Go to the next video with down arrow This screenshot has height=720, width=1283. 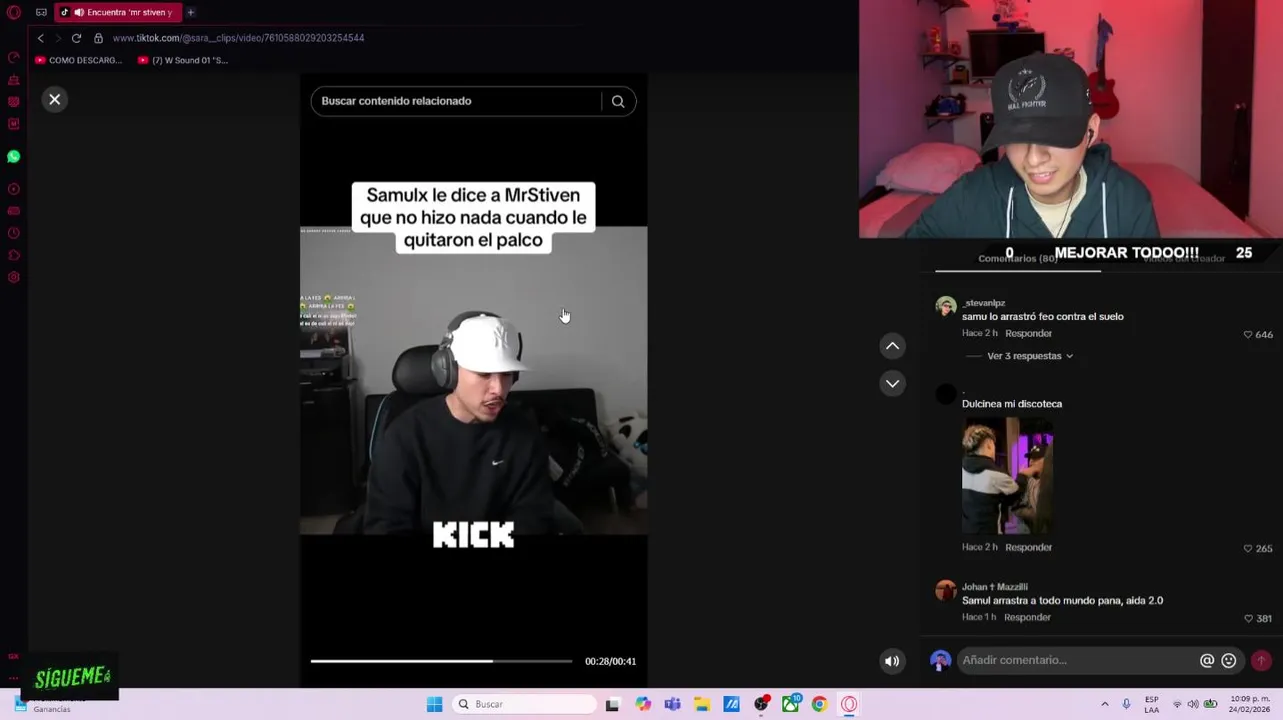point(892,383)
